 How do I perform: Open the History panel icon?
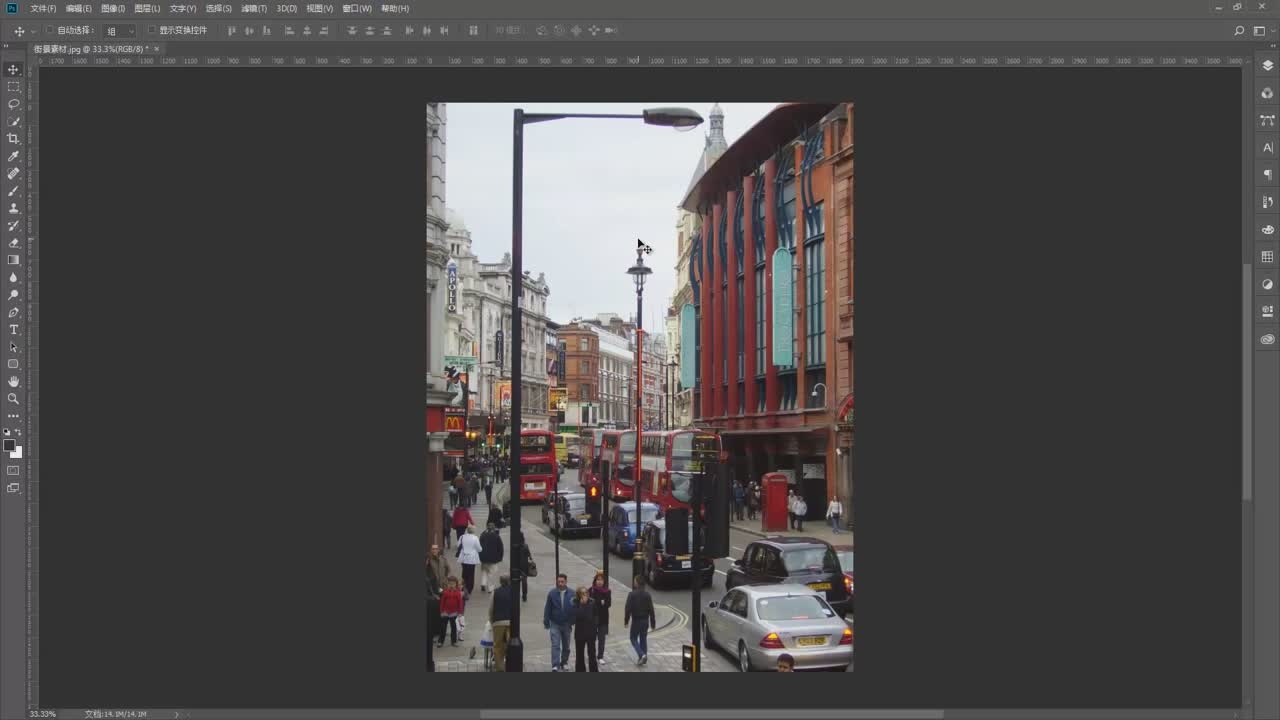pos(1267,202)
